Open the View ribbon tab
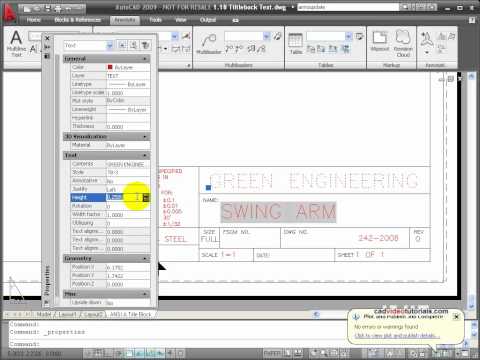 pos(181,20)
